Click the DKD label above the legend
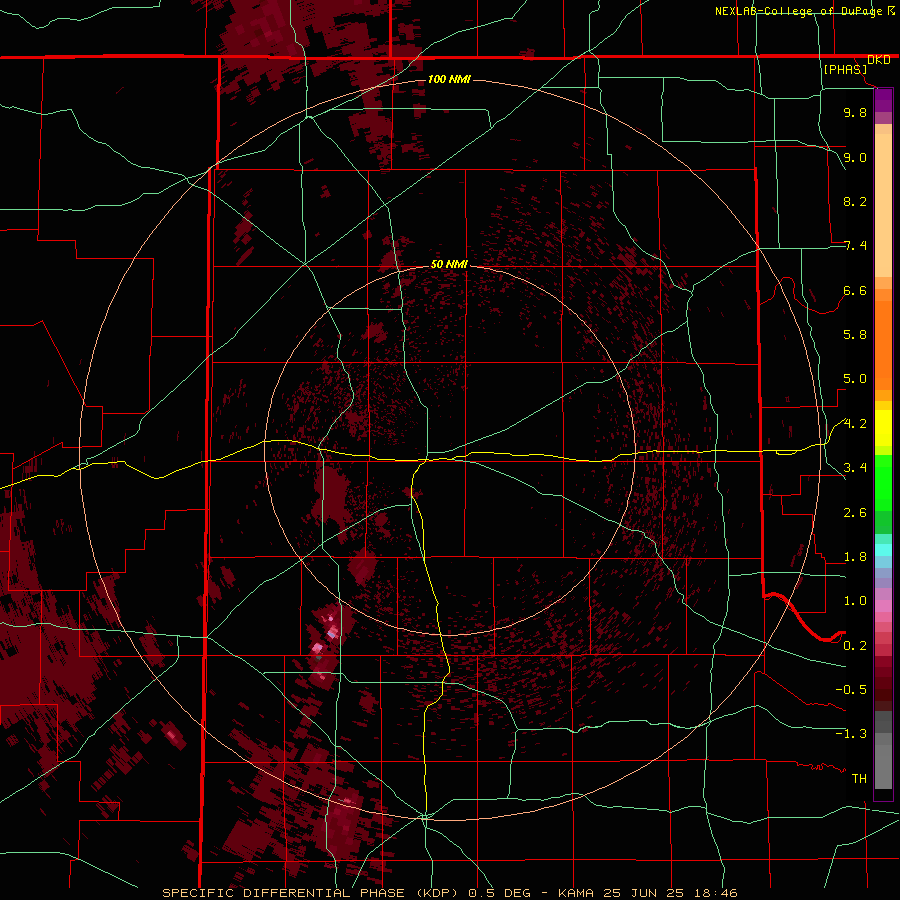Screen dimensions: 900x900 (879, 60)
